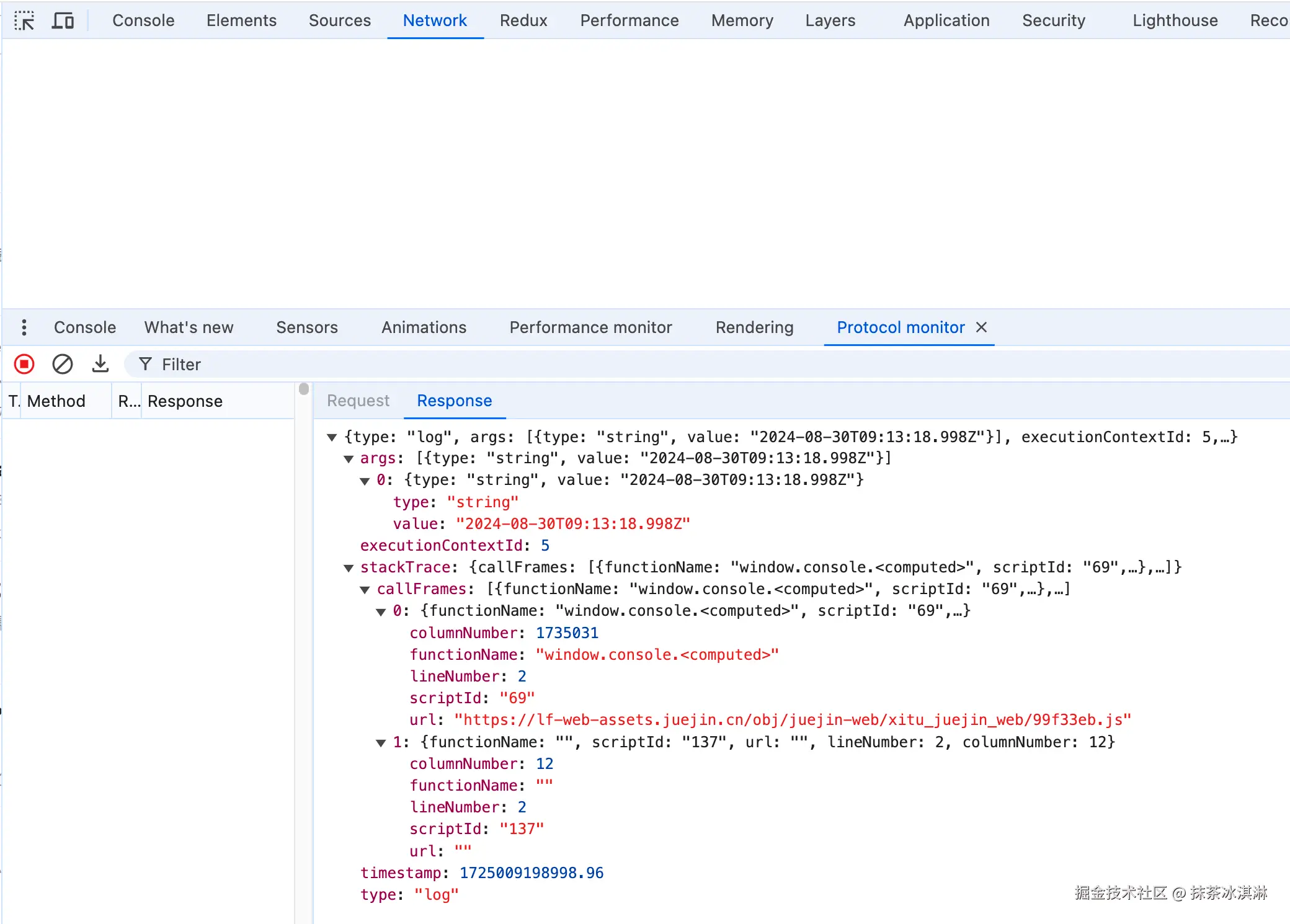Click the message list scrollbar thumb
The height and width of the screenshot is (924, 1290).
[x=303, y=389]
